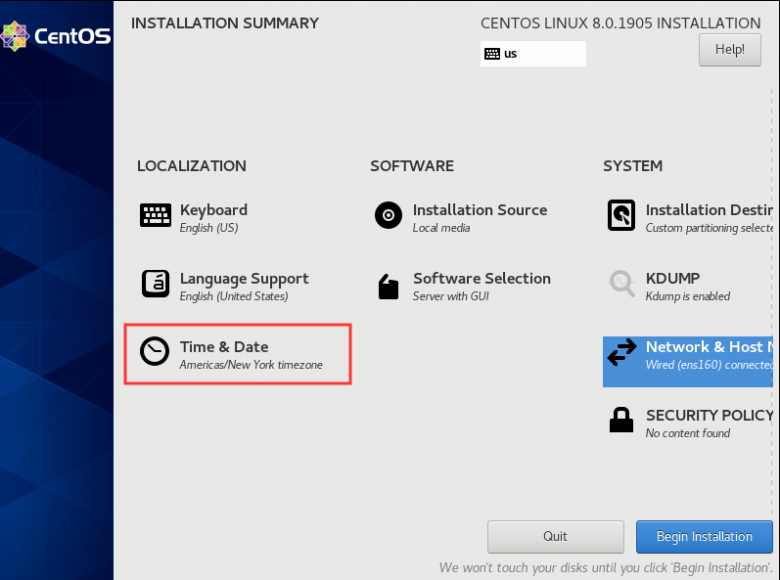Click 'Wired (ens160) connected' text
Screen dimensions: 780x580
[x=709, y=365]
